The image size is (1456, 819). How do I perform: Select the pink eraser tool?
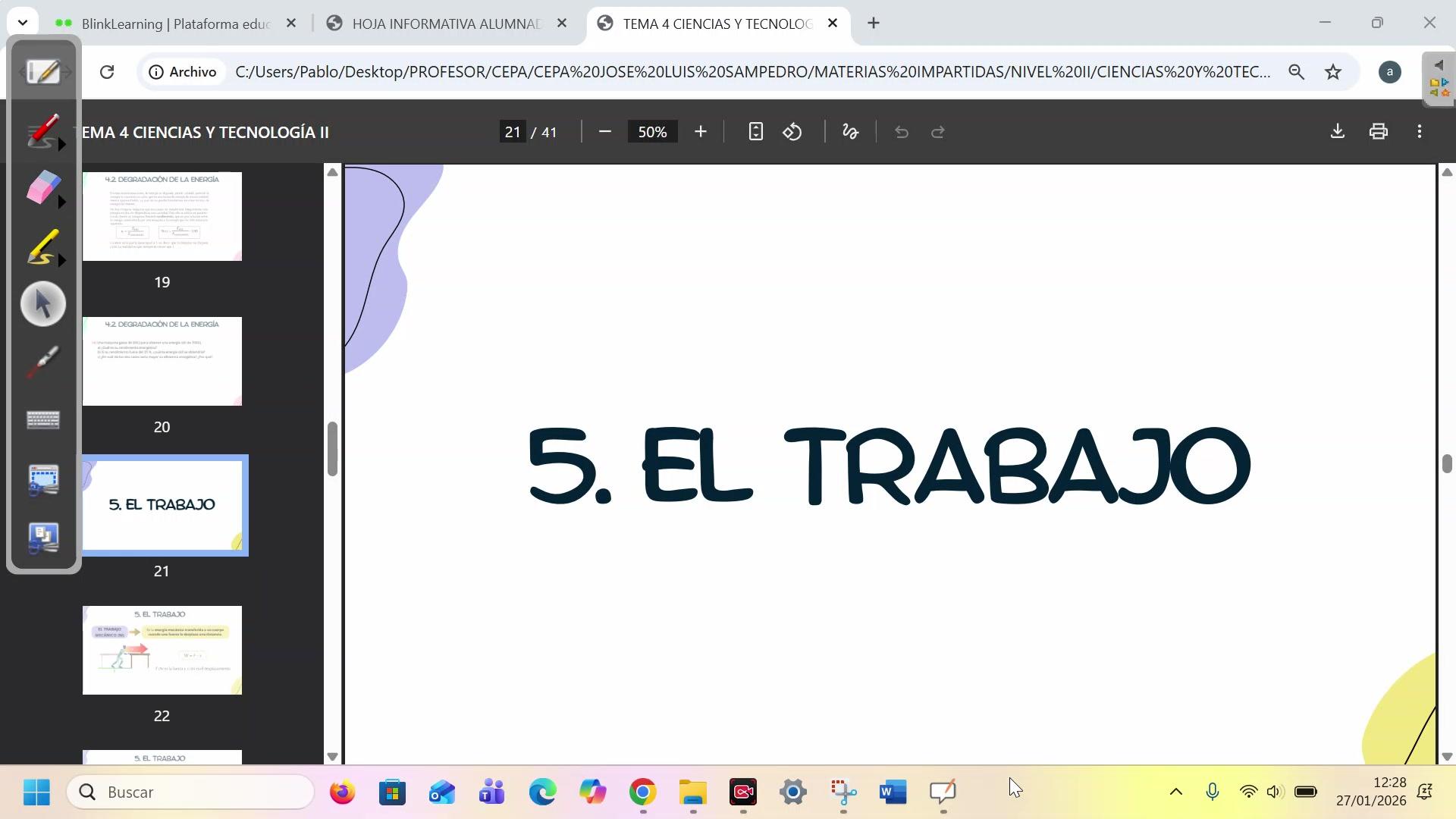click(x=42, y=187)
